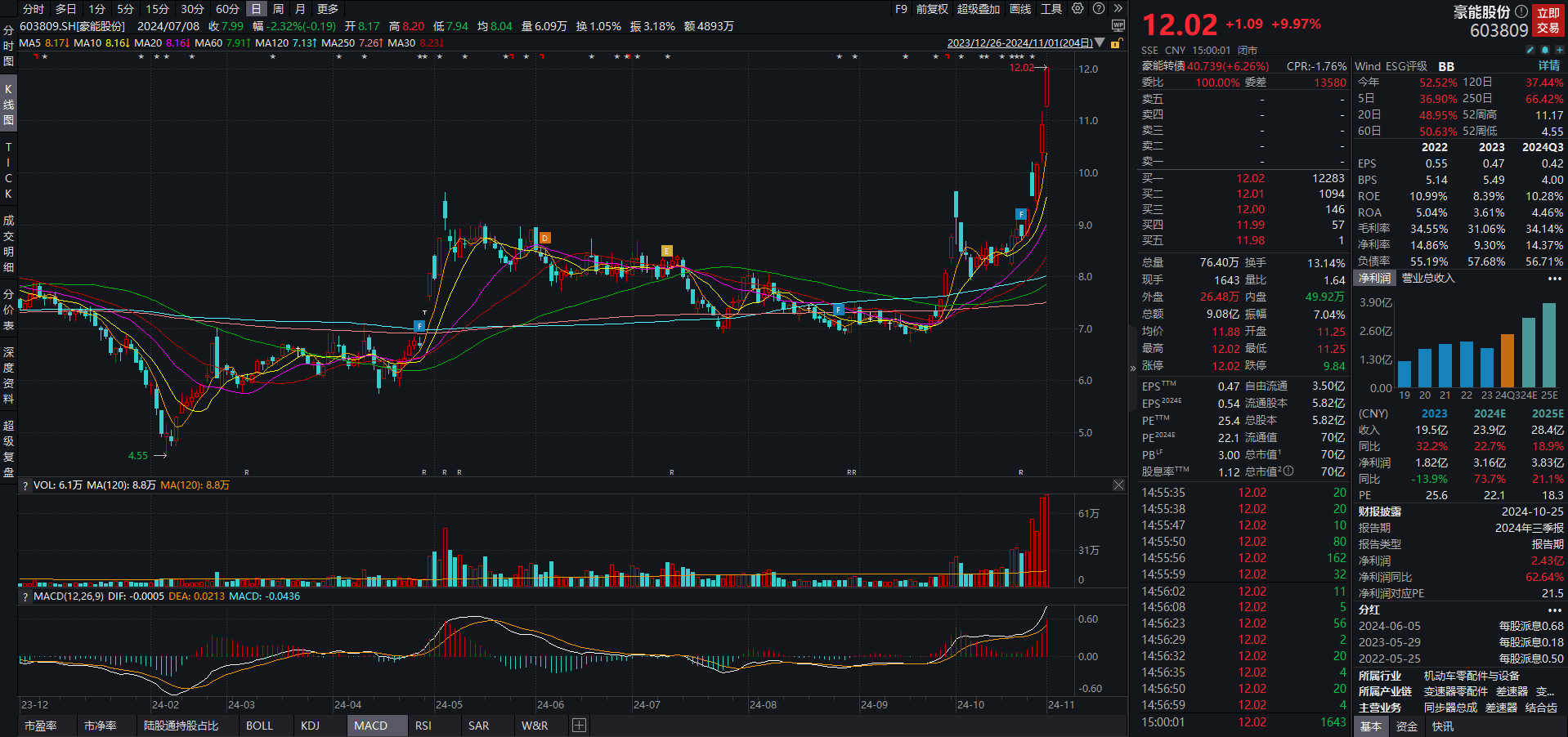Select the 周 weekly period
The width and height of the screenshot is (1568, 737).
point(278,9)
